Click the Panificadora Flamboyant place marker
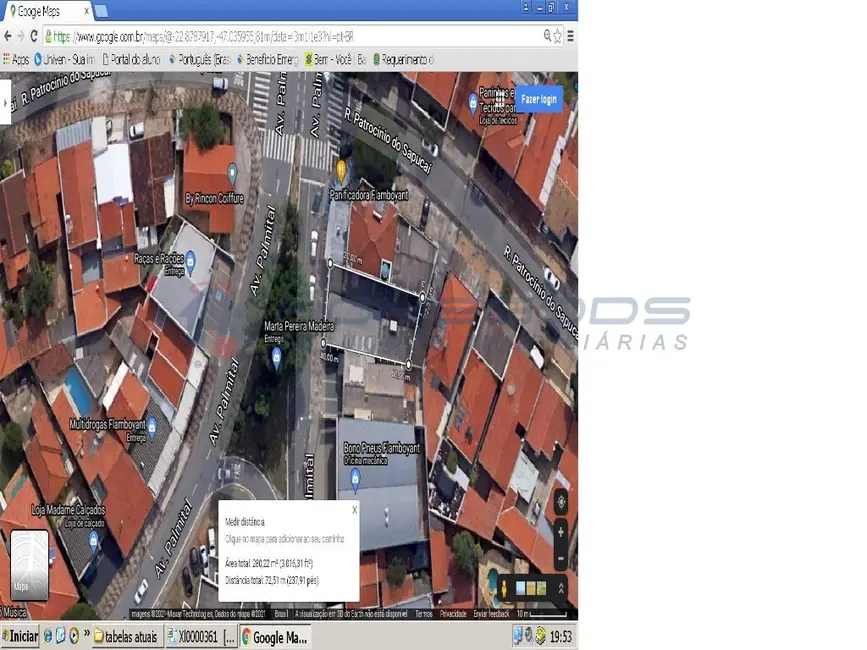Screen dimensions: 867x650 340,170
